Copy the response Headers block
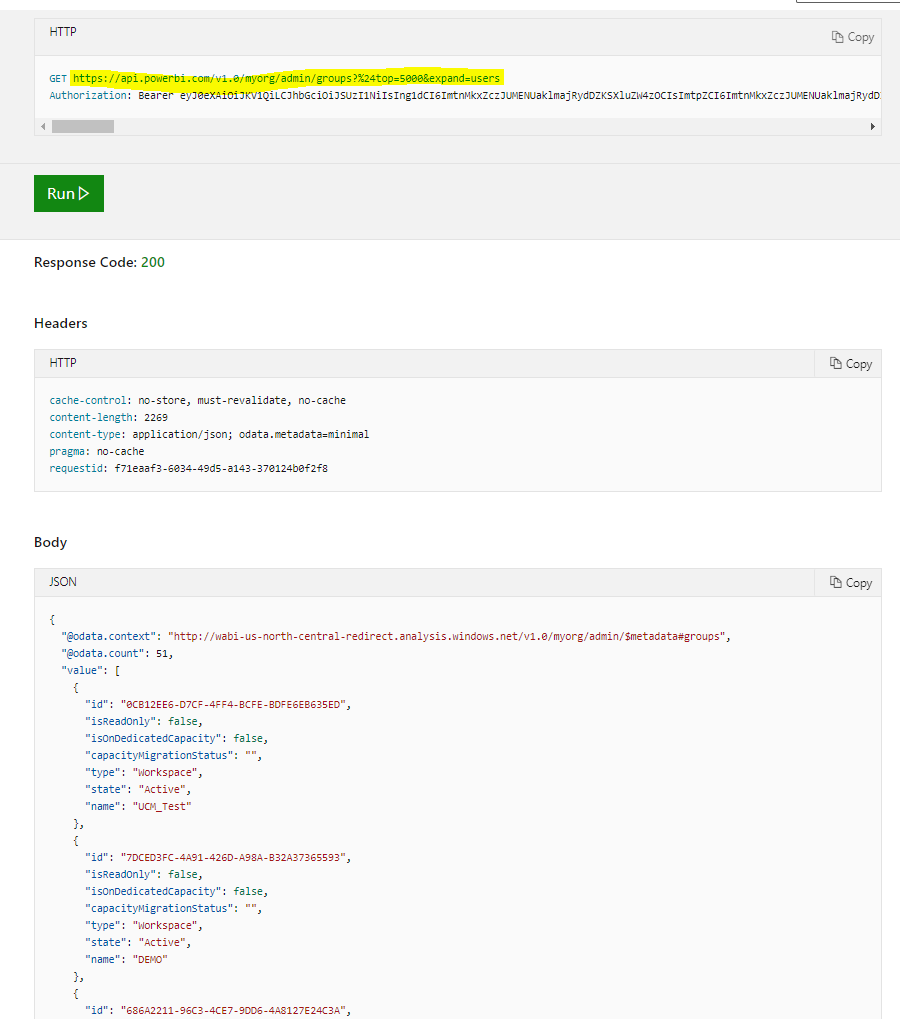The width and height of the screenshot is (900, 1019). coord(851,364)
